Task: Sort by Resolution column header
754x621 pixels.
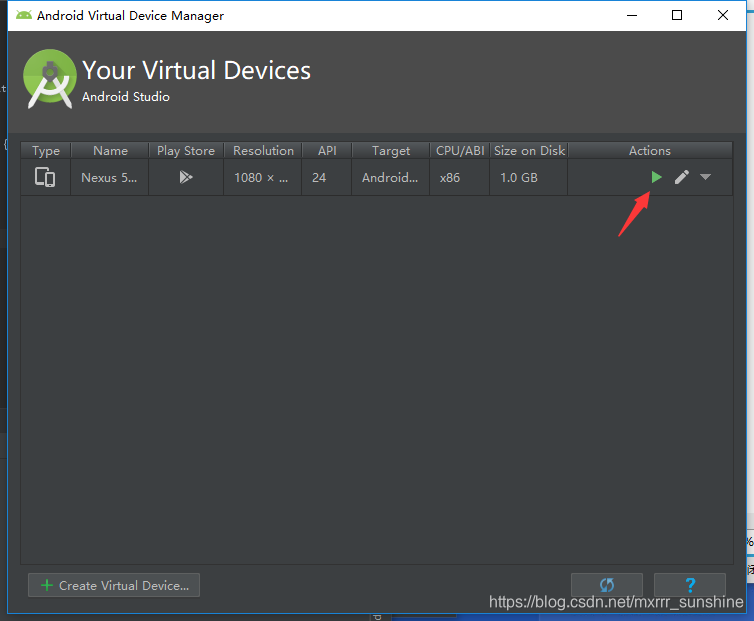Action: pyautogui.click(x=263, y=151)
